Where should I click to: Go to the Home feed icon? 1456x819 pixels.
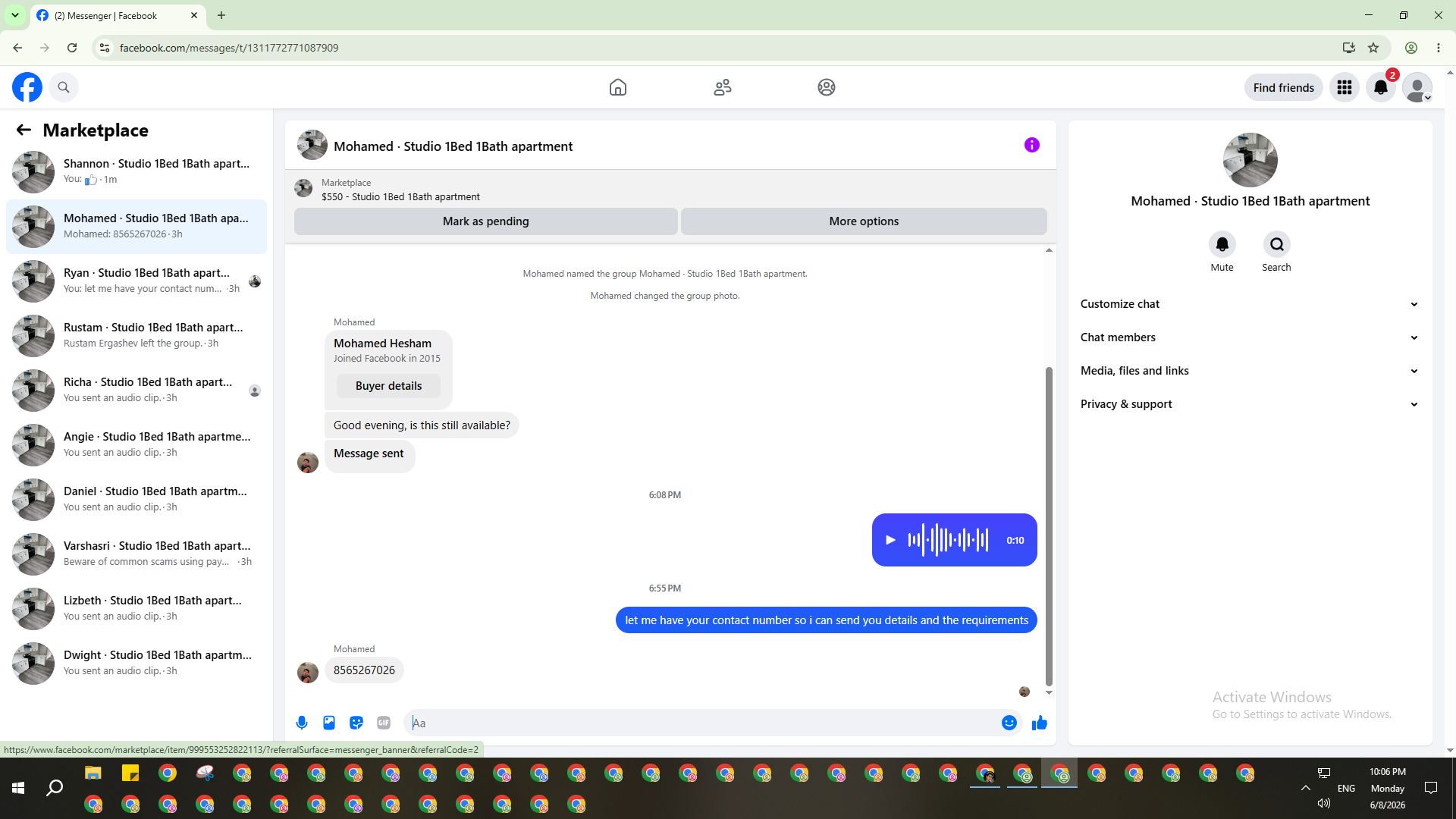618,87
